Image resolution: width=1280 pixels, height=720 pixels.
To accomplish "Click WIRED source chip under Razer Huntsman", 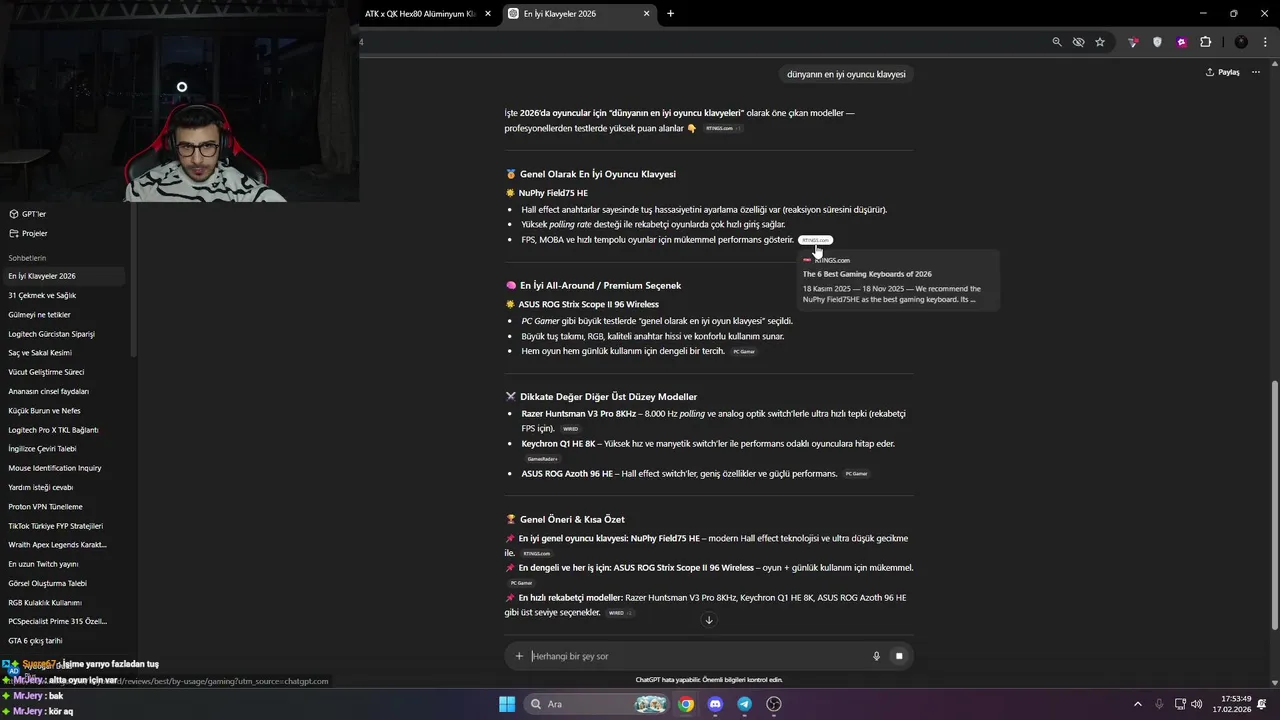I will [570, 429].
